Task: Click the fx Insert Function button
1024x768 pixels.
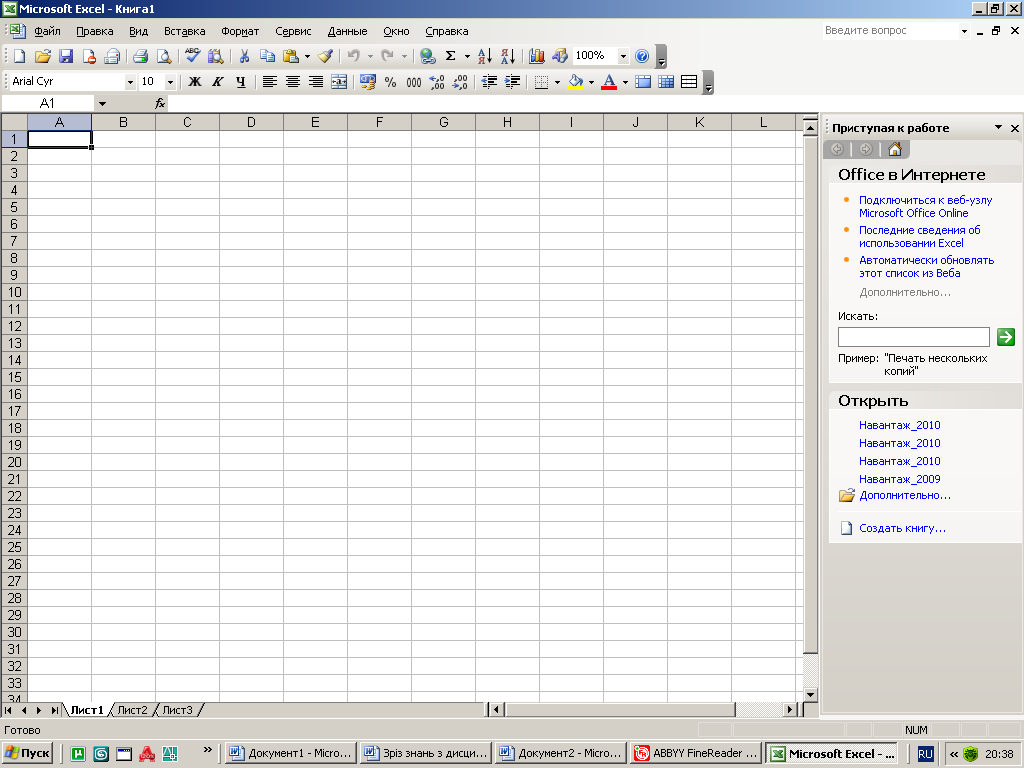Action: point(160,103)
